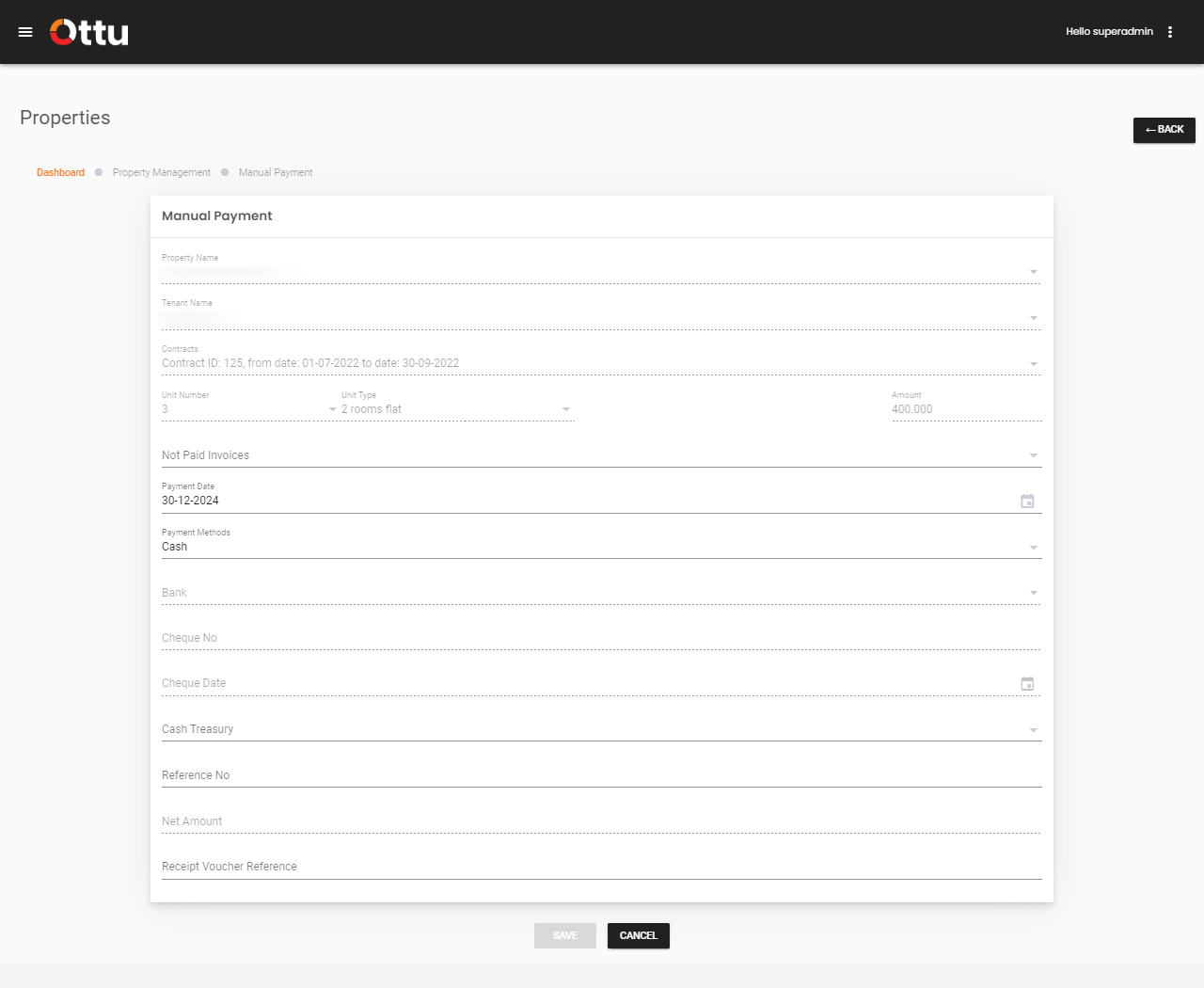Click the Bank dropdown arrow icon

coord(1033,592)
